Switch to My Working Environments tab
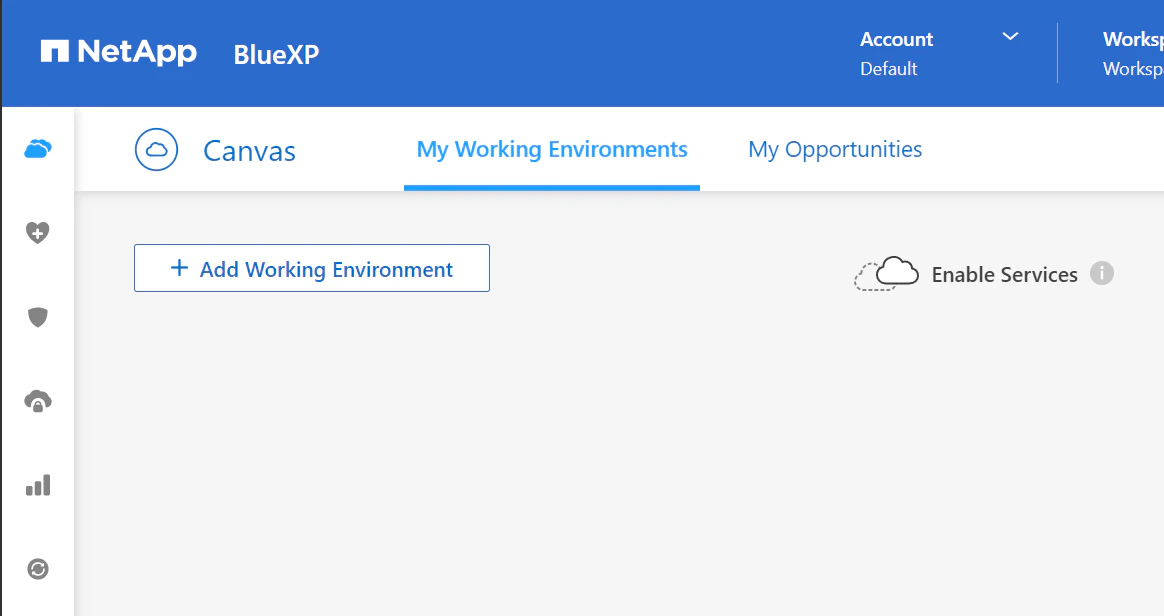This screenshot has width=1164, height=616. tap(552, 150)
